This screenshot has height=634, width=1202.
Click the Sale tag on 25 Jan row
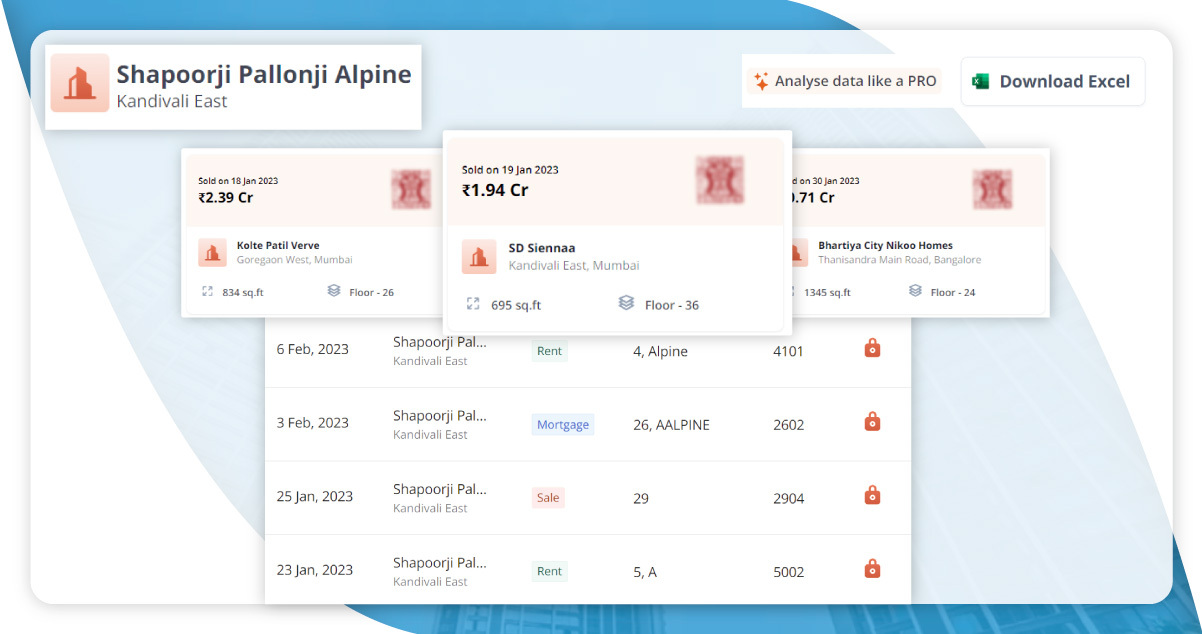[548, 497]
